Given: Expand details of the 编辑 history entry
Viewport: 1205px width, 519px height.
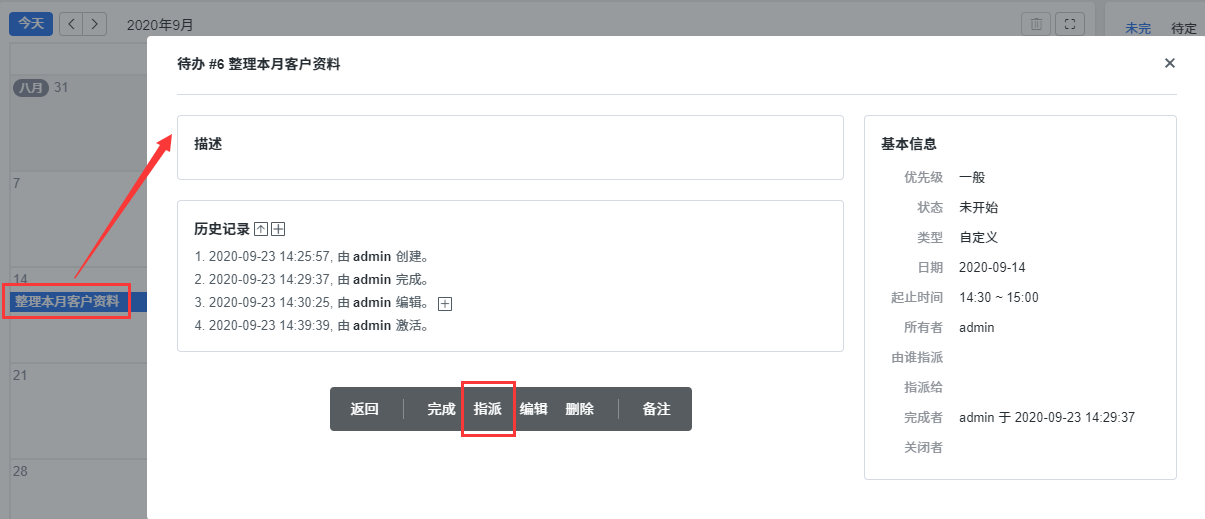Looking at the screenshot, I should 446,303.
